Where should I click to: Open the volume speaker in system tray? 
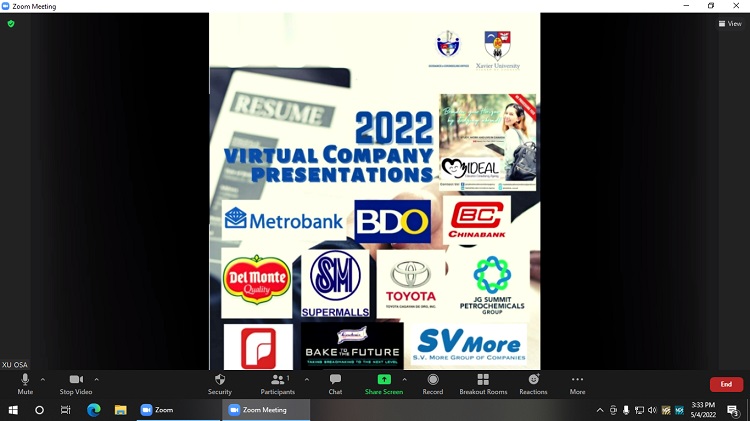point(652,410)
